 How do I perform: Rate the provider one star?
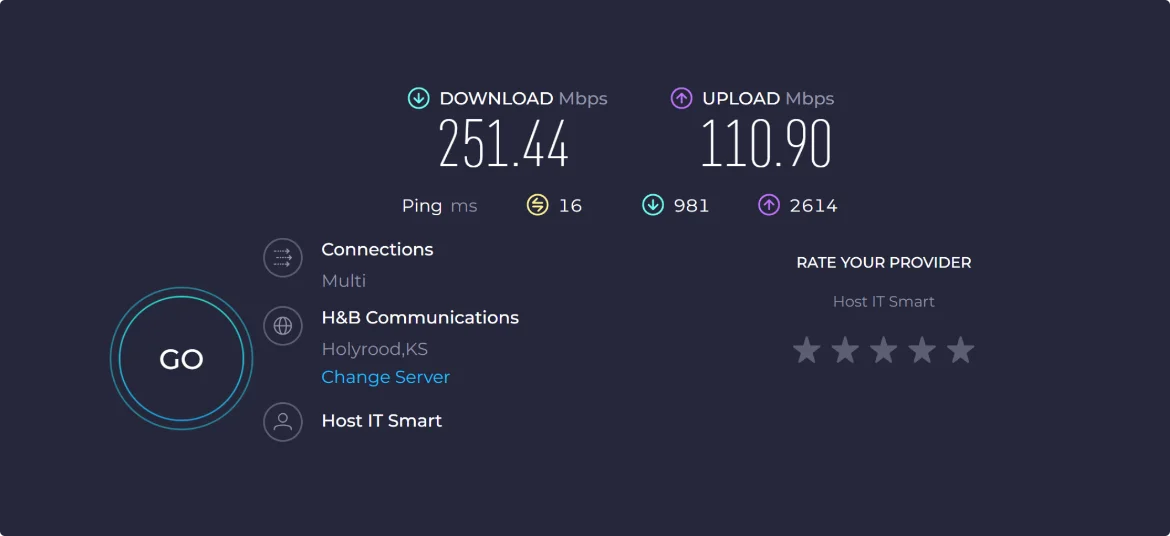806,350
